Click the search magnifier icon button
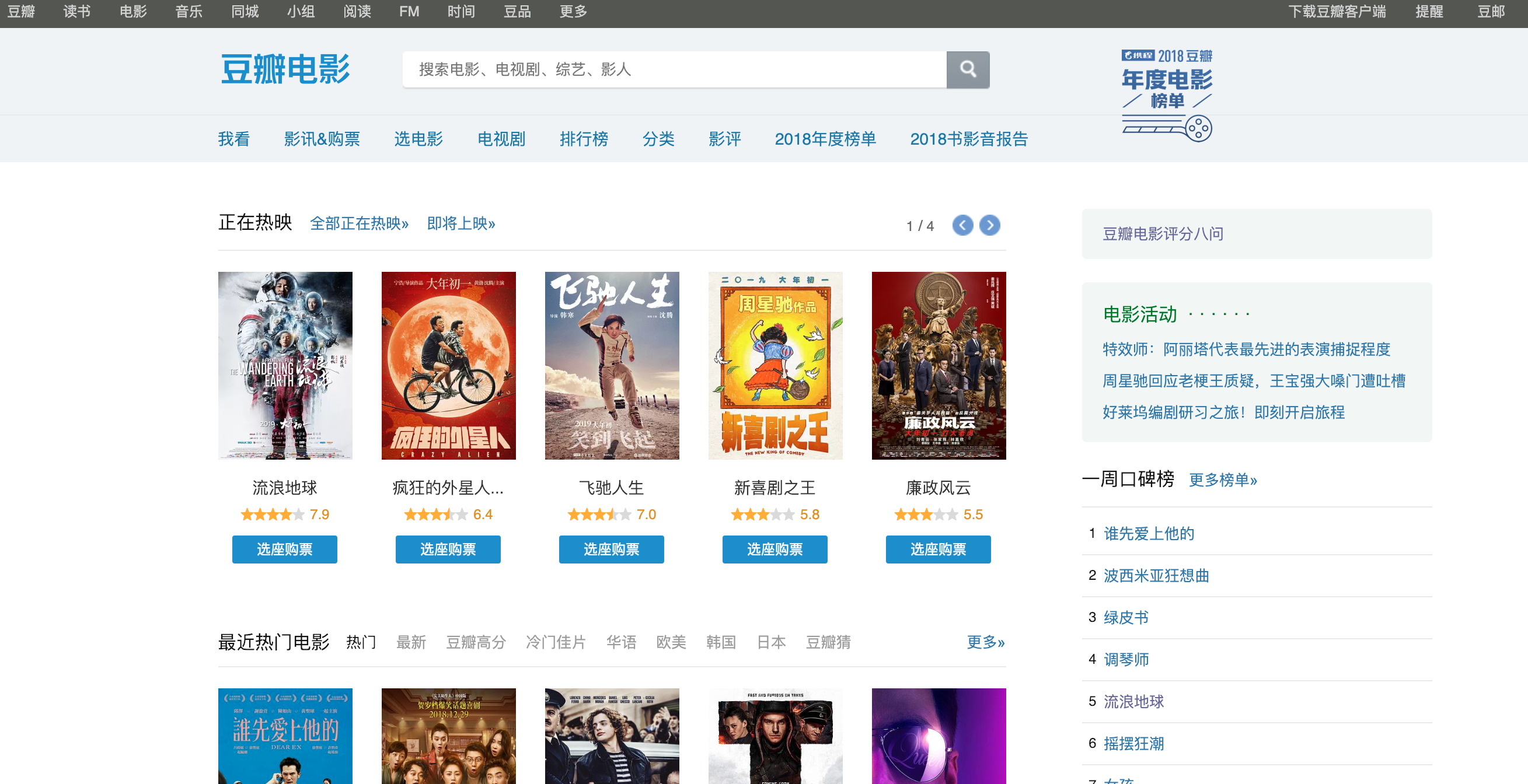Viewport: 1528px width, 784px height. [x=968, y=69]
